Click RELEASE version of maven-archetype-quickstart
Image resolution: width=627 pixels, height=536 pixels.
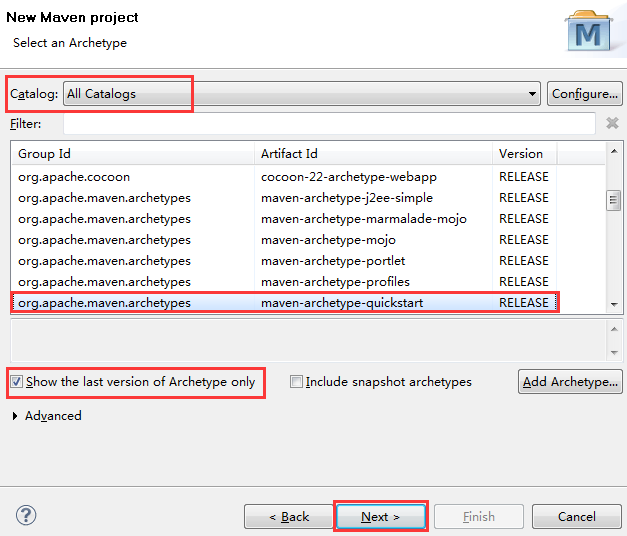524,303
